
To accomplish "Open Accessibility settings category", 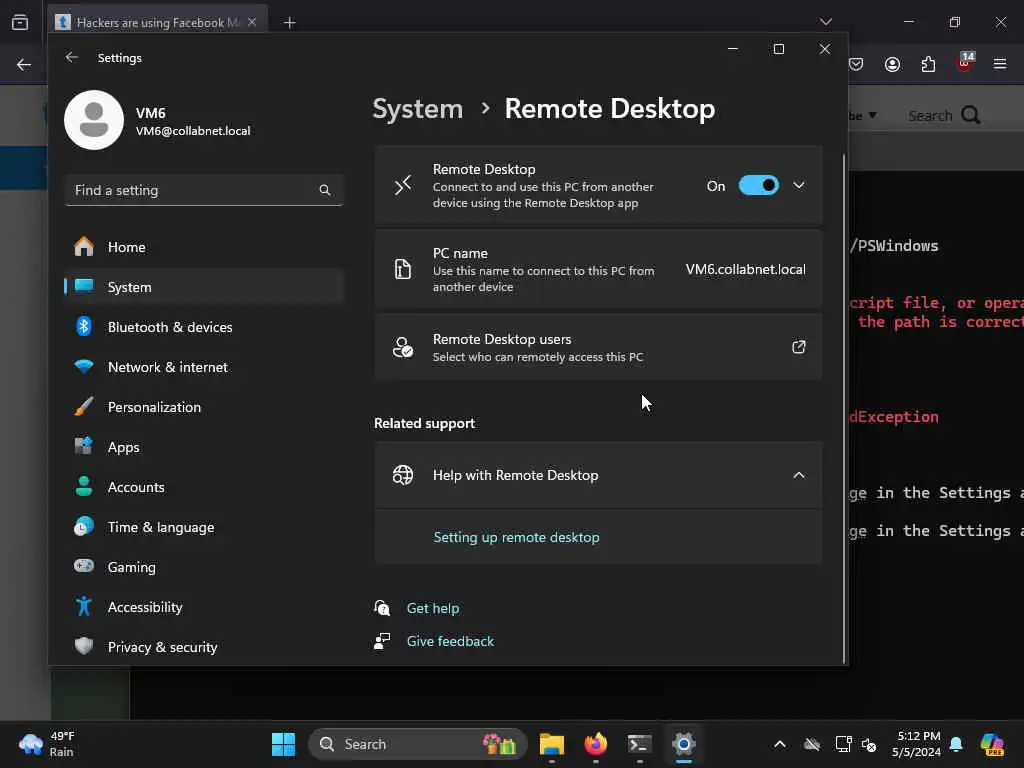I will [x=204, y=607].
